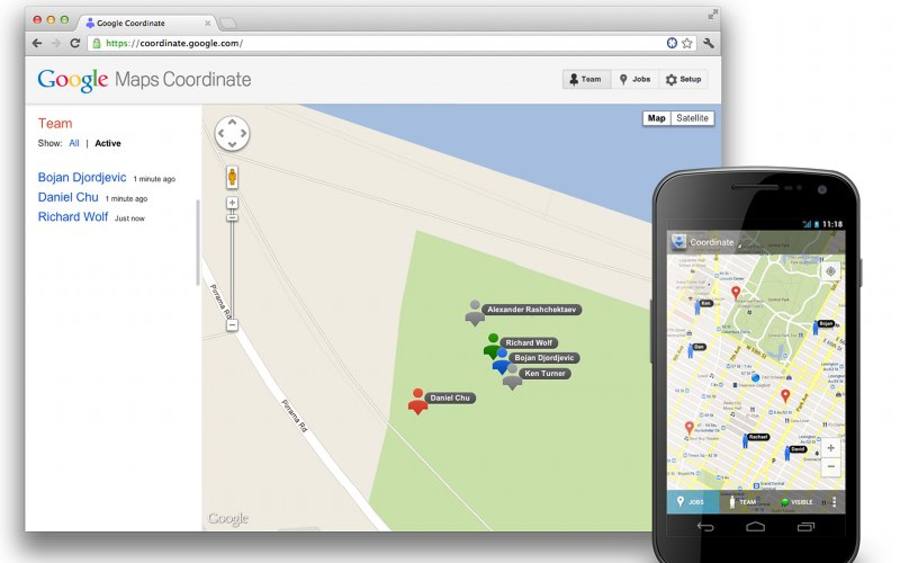900x563 pixels.
Task: Zoom in using the slider plus button
Action: tap(232, 203)
